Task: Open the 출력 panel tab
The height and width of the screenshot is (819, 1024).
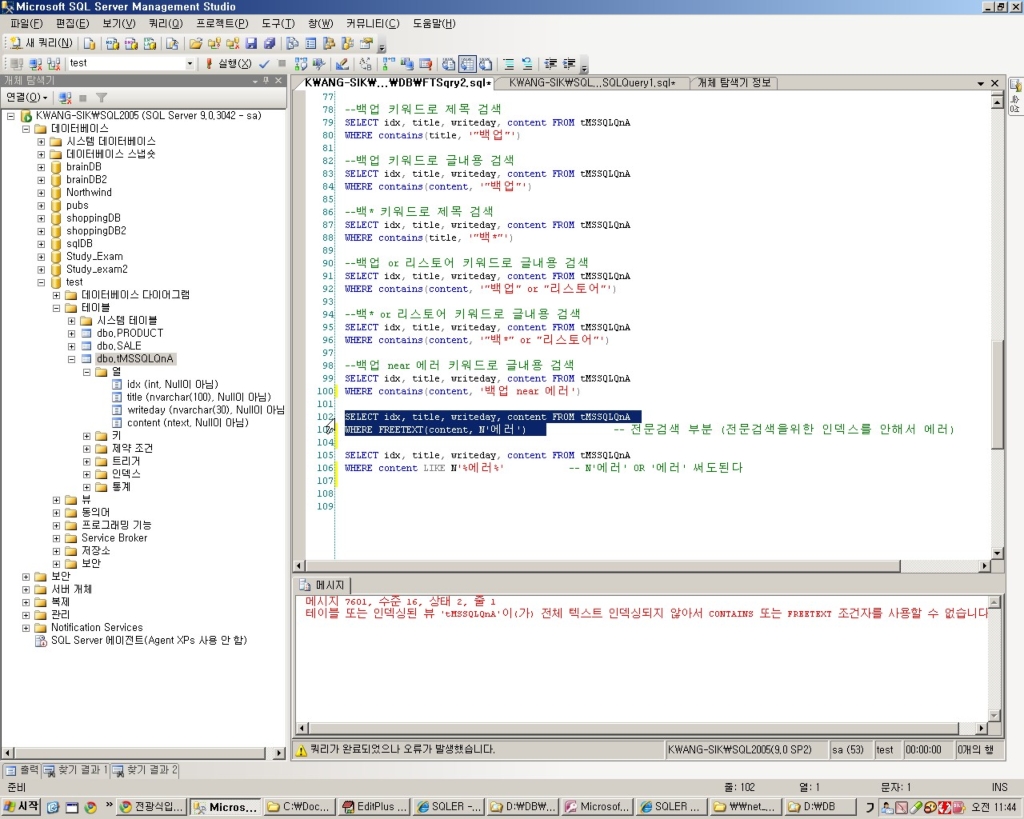Action: 22,770
